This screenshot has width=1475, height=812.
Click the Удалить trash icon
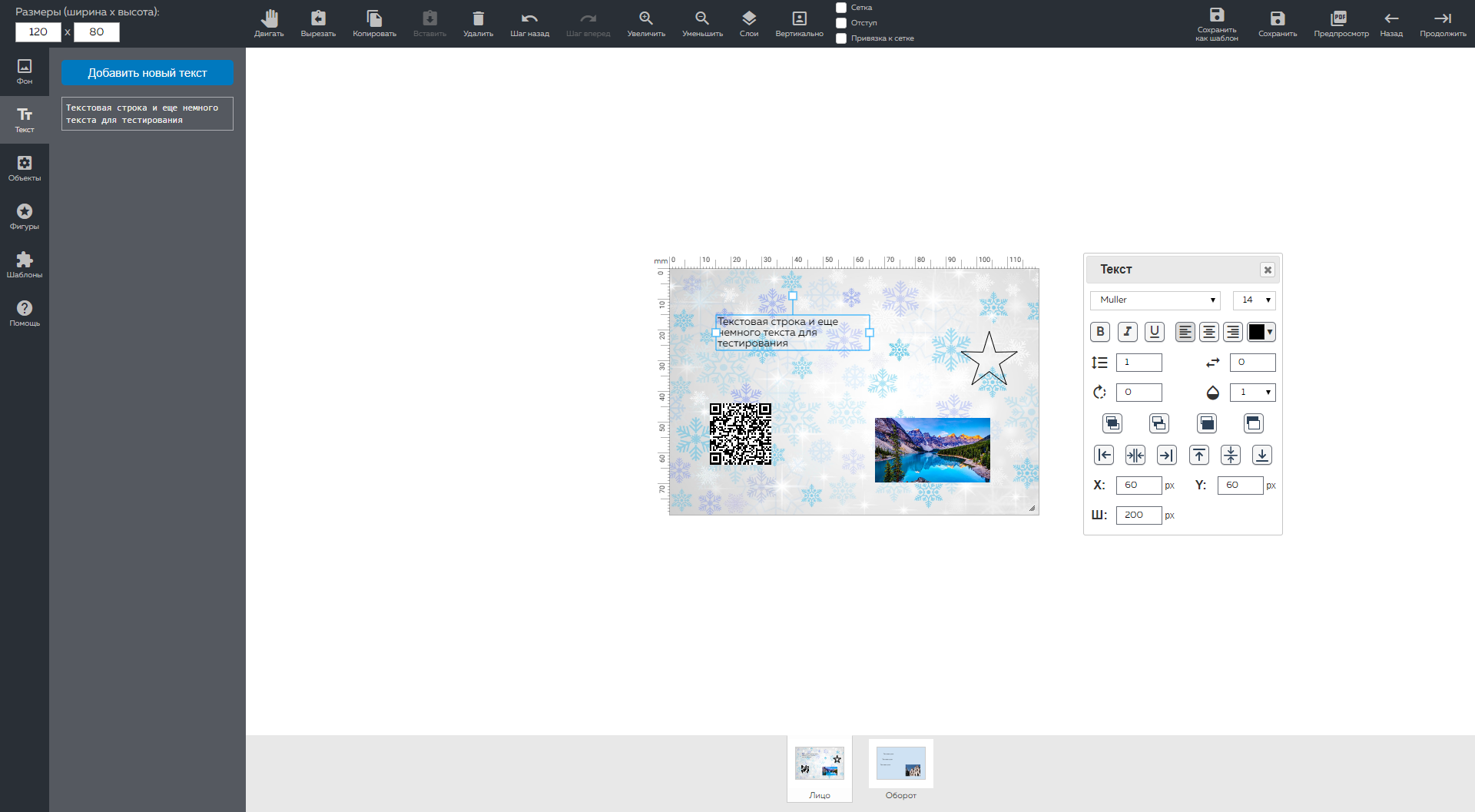coord(478,23)
